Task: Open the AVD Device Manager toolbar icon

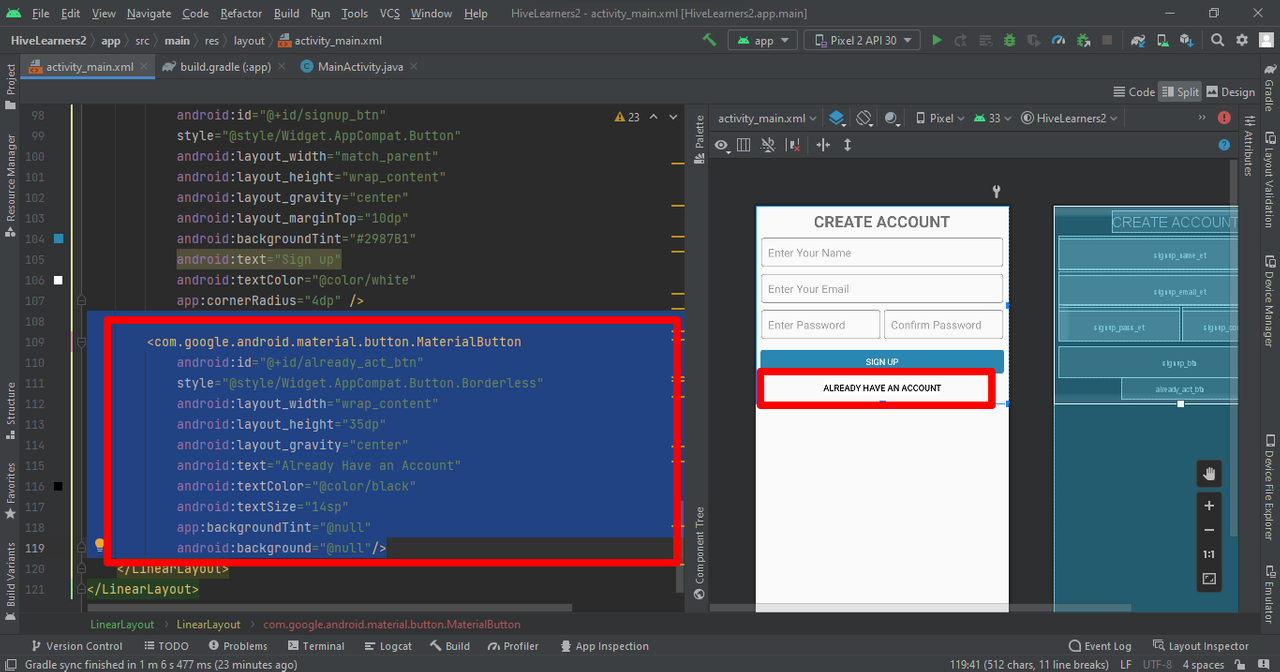Action: point(1163,40)
